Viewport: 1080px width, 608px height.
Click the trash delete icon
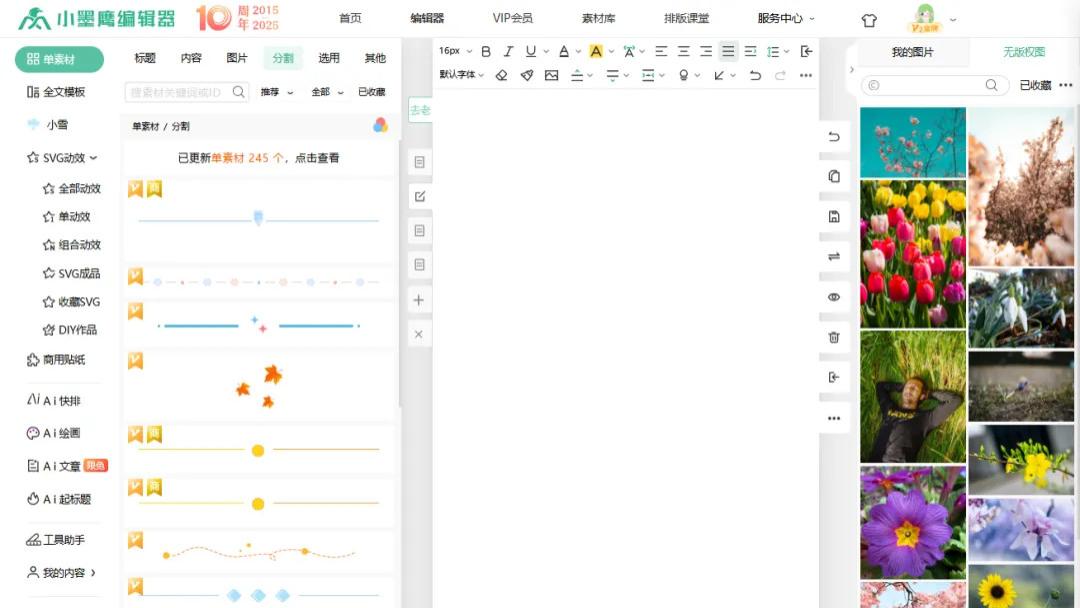tap(833, 337)
